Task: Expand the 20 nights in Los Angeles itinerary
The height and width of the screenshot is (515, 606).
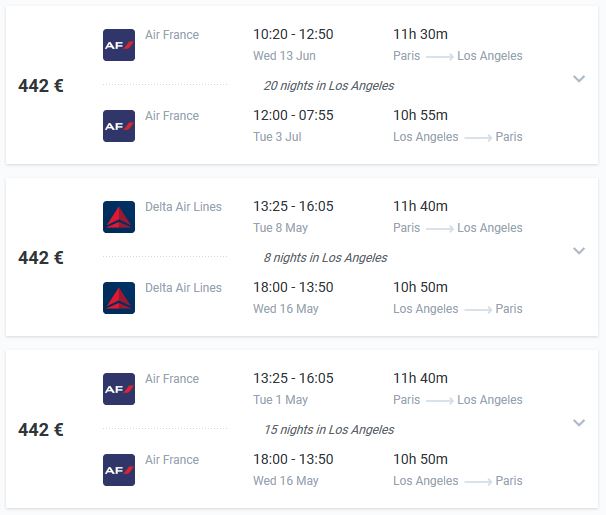Action: [579, 79]
